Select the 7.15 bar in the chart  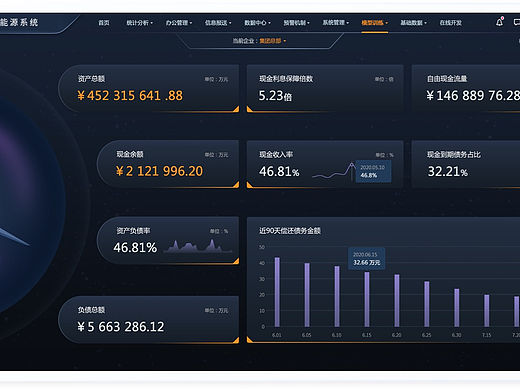click(x=487, y=311)
